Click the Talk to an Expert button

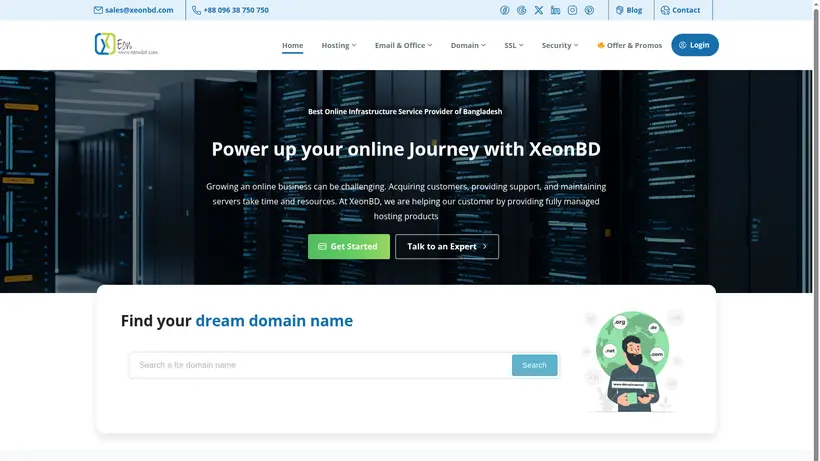click(447, 246)
